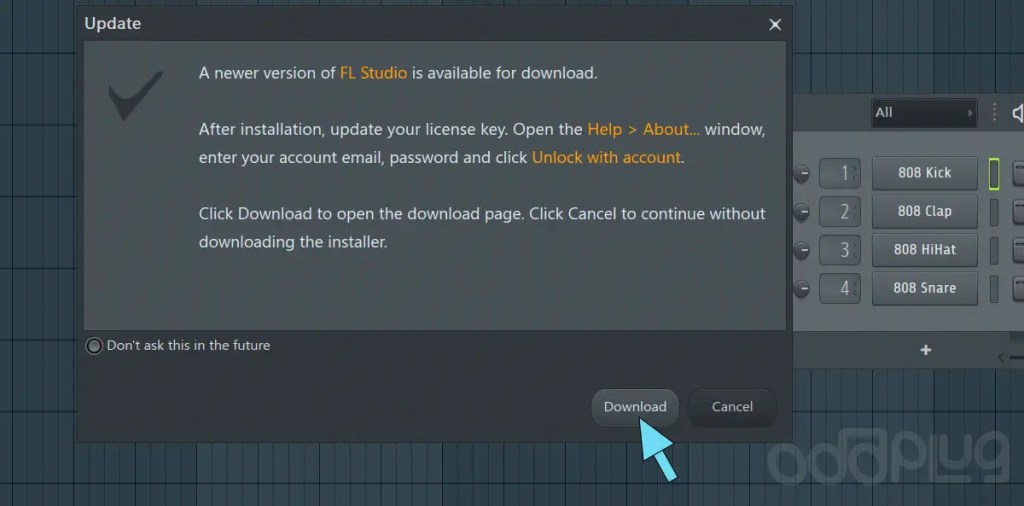
Task: Toggle the 808 Clap channel select LED
Action: [x=994, y=212]
